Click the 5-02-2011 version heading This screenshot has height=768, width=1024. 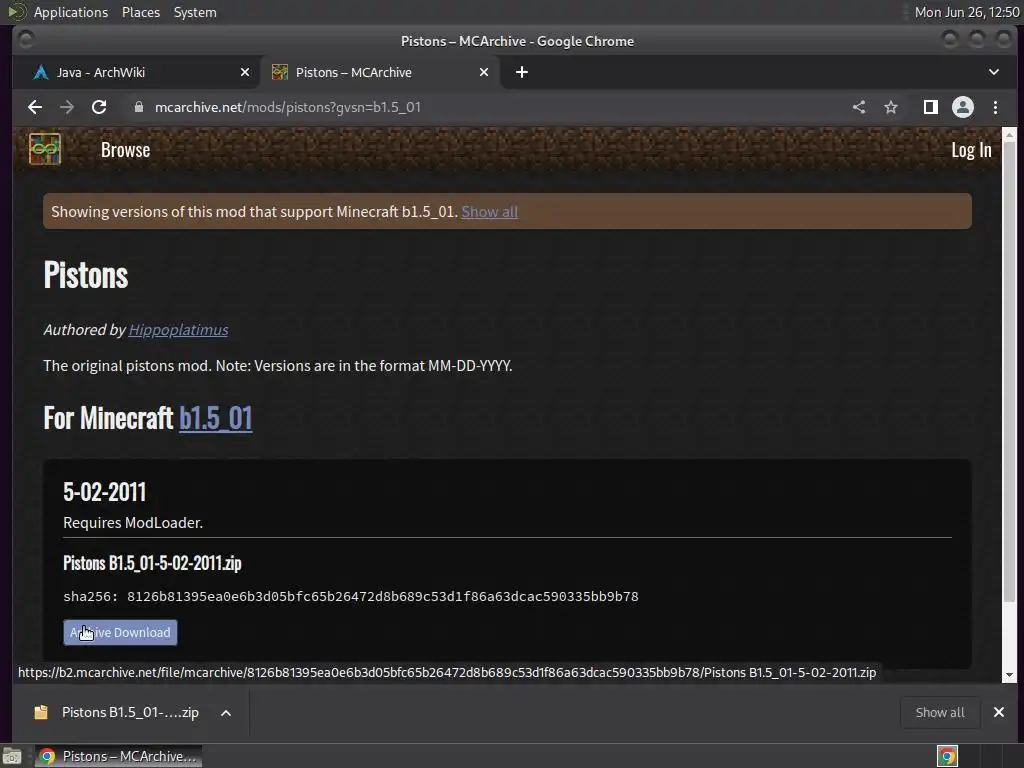[104, 492]
